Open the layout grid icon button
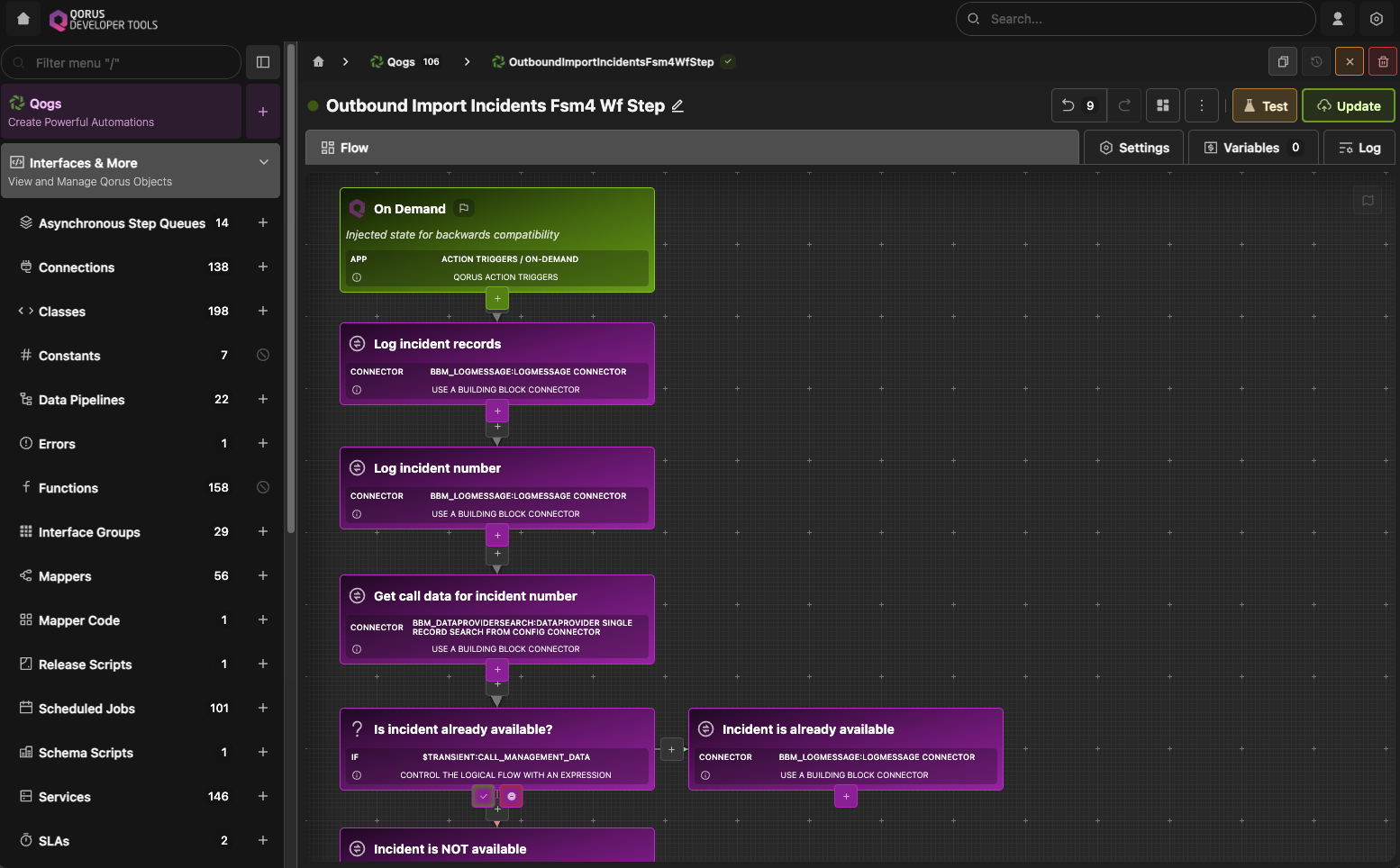The image size is (1400, 868). (1162, 105)
